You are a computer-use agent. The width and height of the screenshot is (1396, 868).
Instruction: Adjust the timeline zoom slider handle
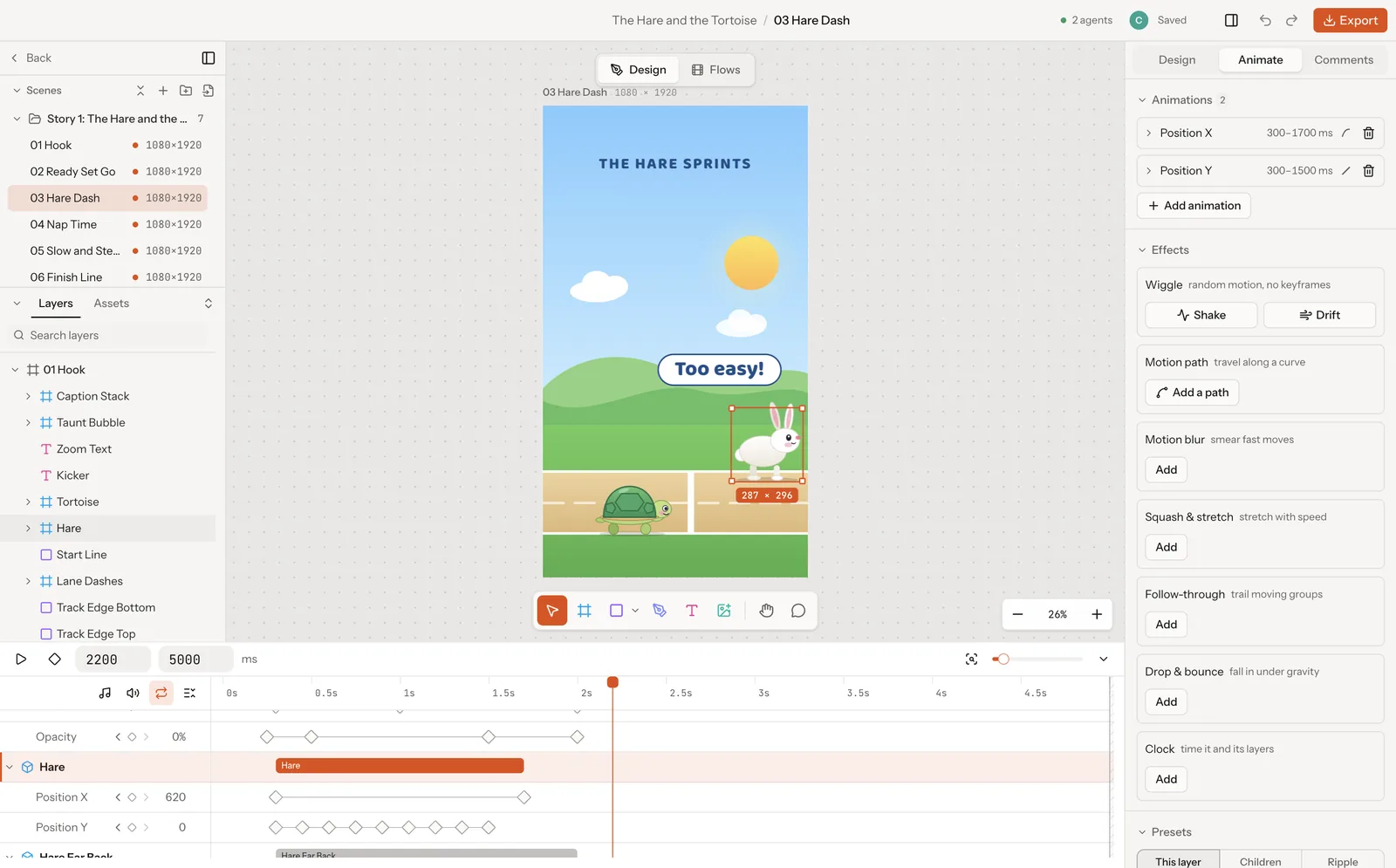(1003, 660)
